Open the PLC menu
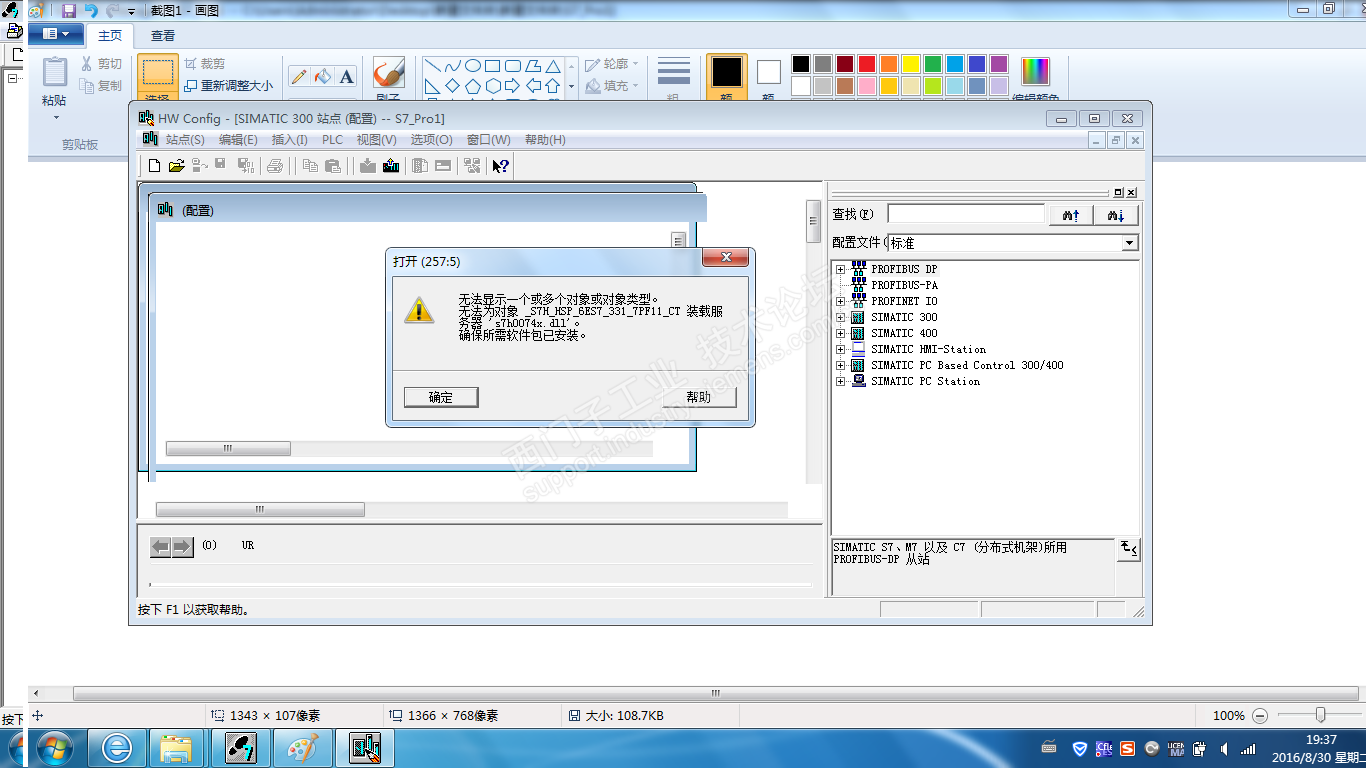Image resolution: width=1366 pixels, height=768 pixels. coord(332,140)
